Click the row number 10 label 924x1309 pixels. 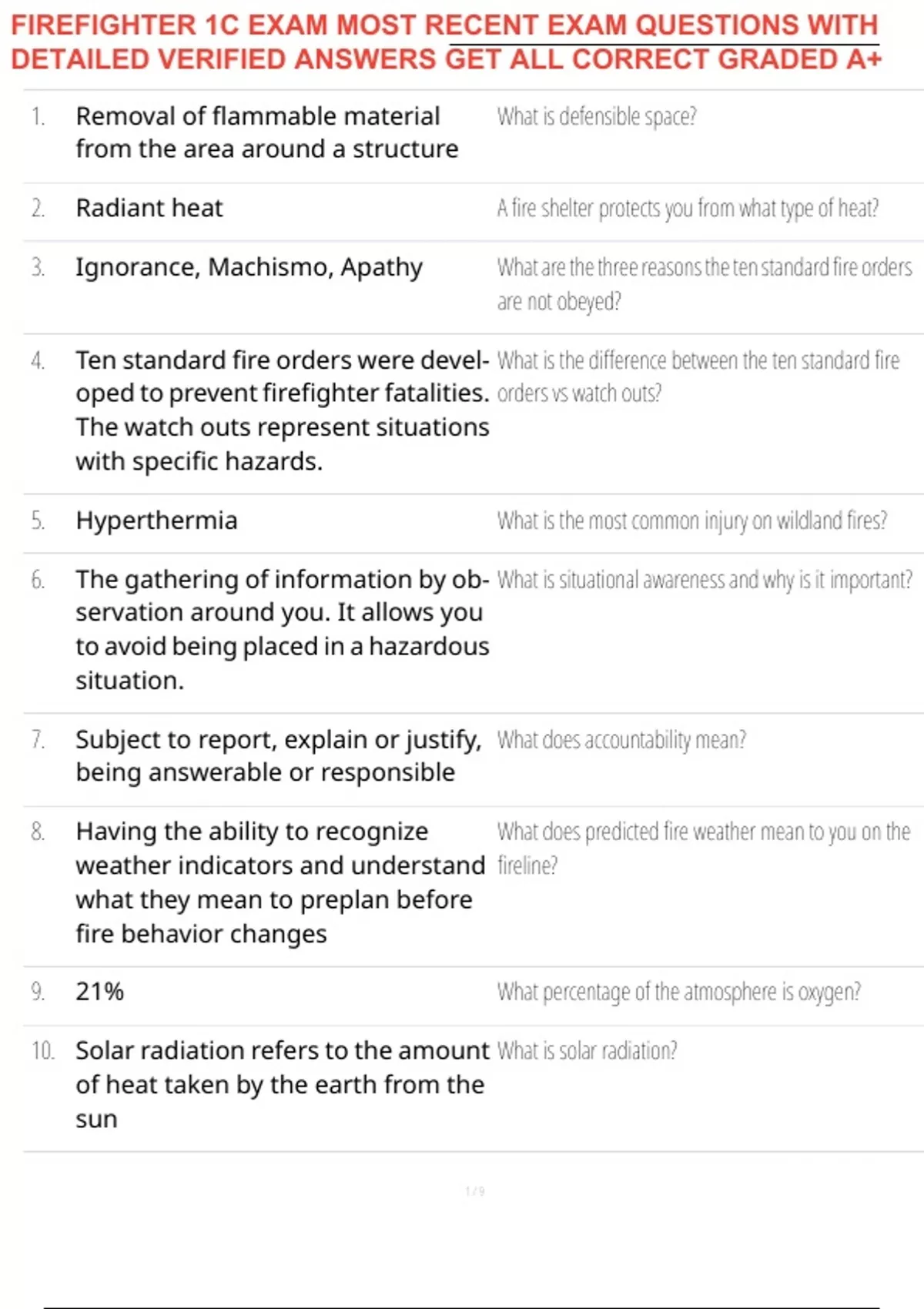click(42, 1050)
